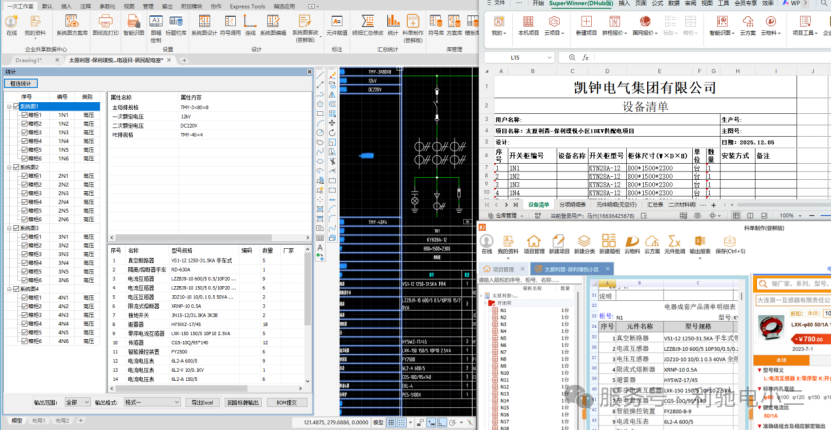Click the 保存(Ctrl+S) save icon
The image size is (831, 430).
[x=730, y=244]
